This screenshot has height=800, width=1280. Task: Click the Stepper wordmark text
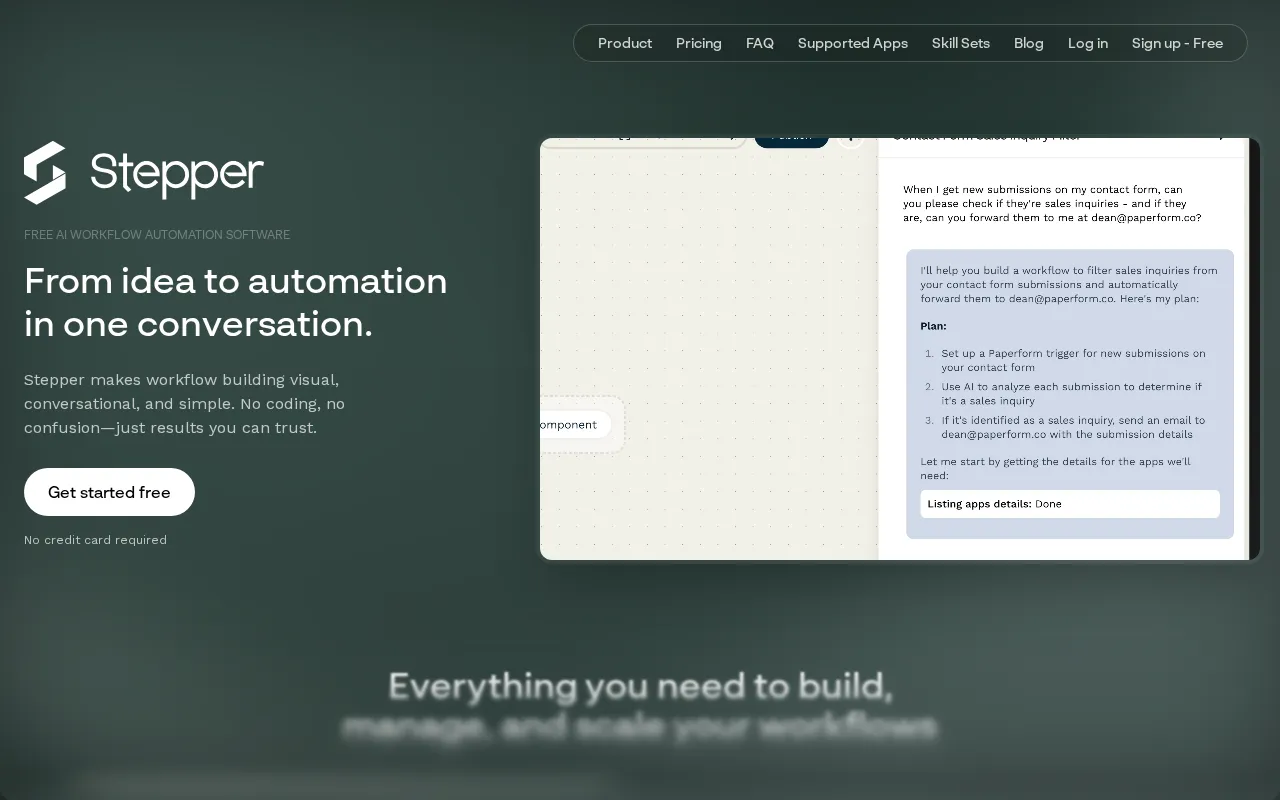[x=177, y=173]
